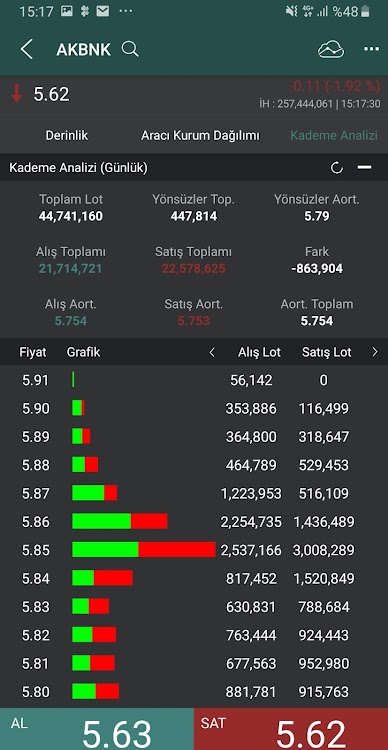Viewport: 388px width, 750px height.
Task: Tap Yönsüzler Top. value 447,814
Action: tap(194, 216)
